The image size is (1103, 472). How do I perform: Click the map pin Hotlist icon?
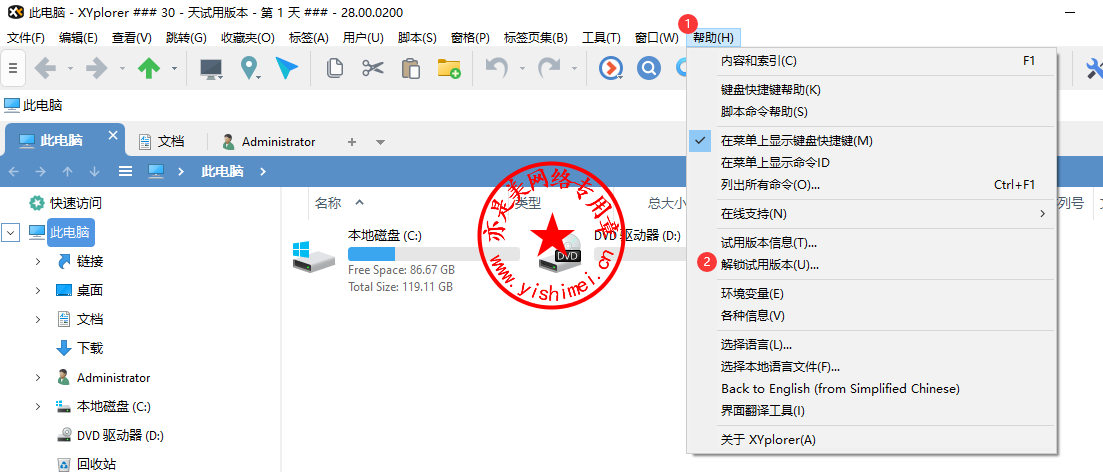[x=248, y=68]
